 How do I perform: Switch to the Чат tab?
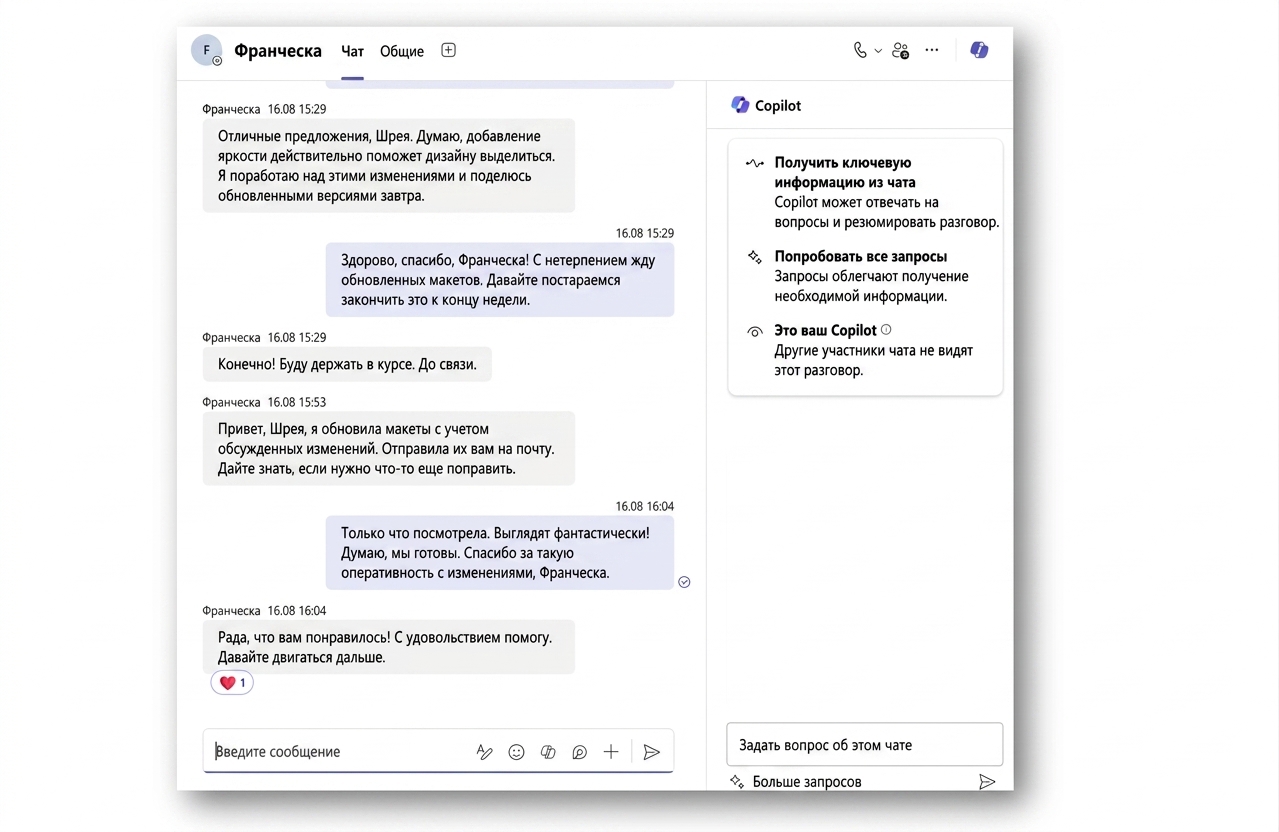[352, 51]
